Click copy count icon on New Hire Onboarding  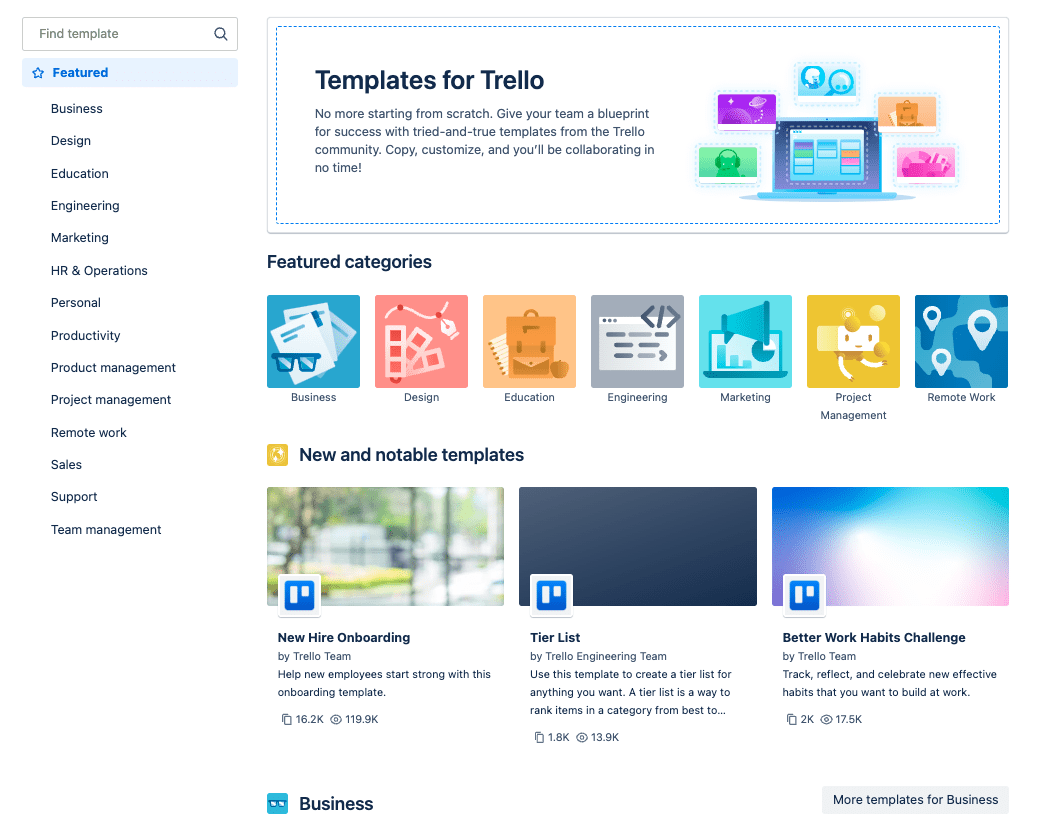[x=286, y=719]
